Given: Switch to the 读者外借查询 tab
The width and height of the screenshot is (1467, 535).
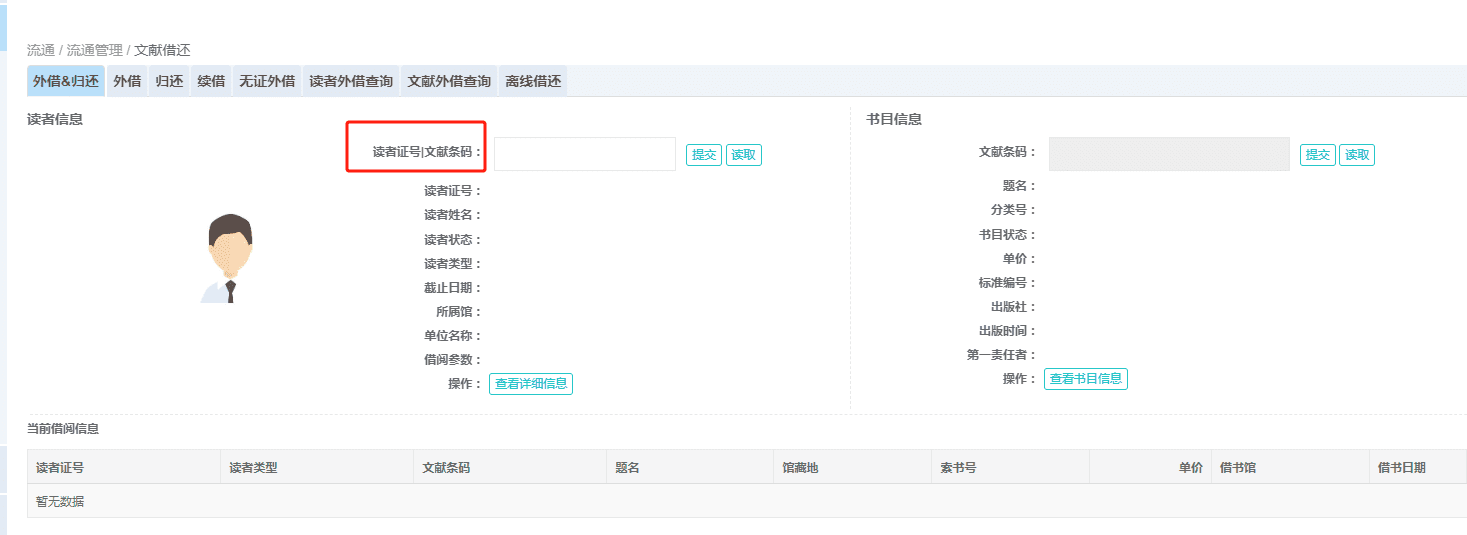Looking at the screenshot, I should tap(351, 82).
